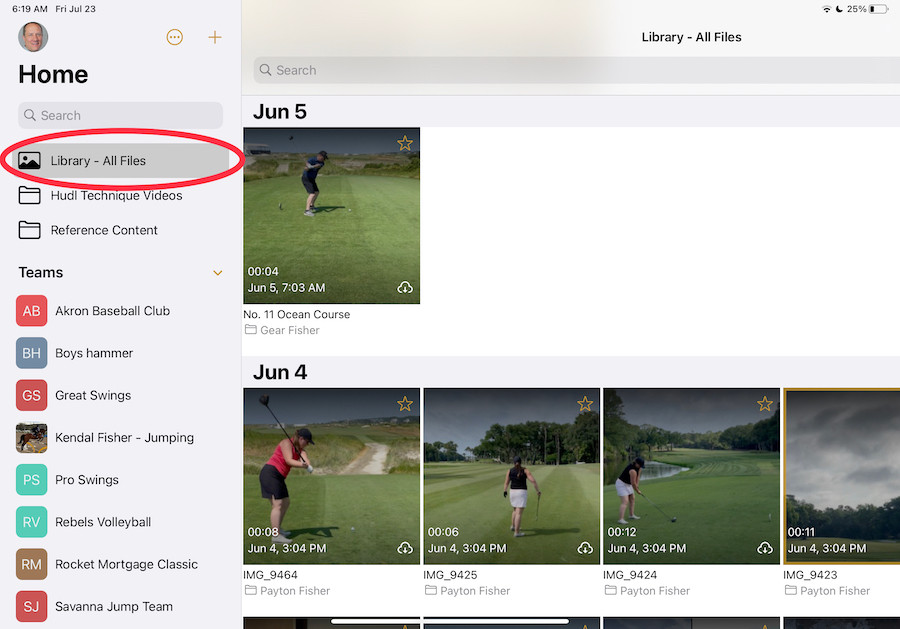Viewport: 900px width, 629px height.
Task: Open Akron Baseball Club team
Action: [x=121, y=311]
